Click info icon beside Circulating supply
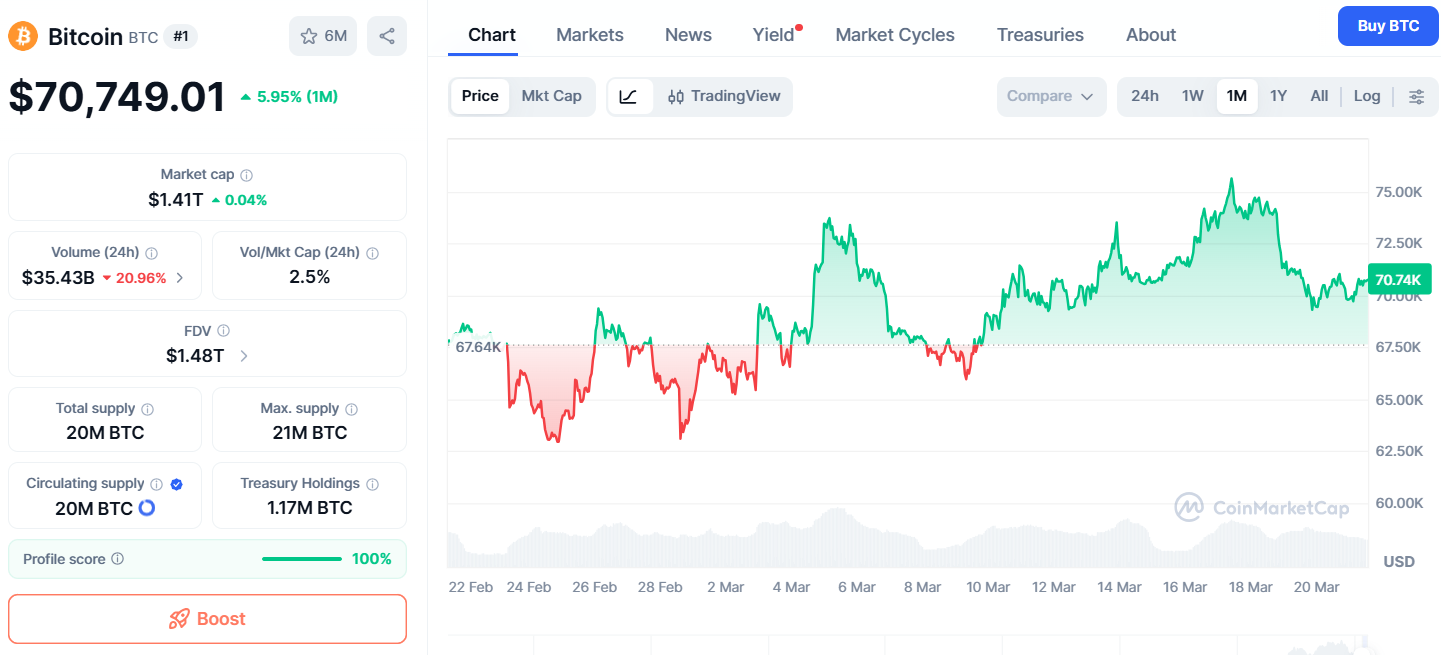The width and height of the screenshot is (1441, 655). 157,484
